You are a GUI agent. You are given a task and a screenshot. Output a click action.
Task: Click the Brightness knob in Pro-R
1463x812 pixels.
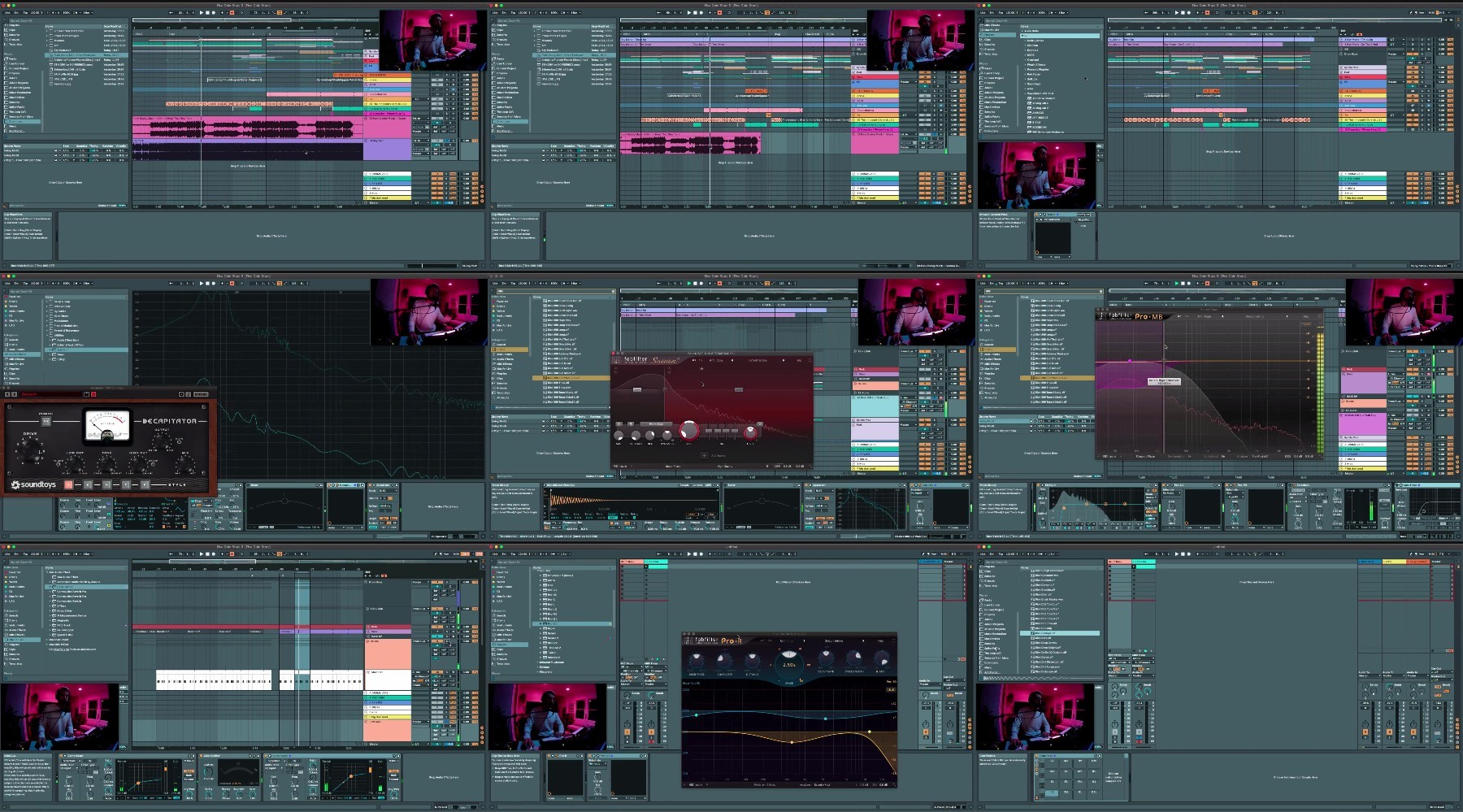click(x=697, y=660)
